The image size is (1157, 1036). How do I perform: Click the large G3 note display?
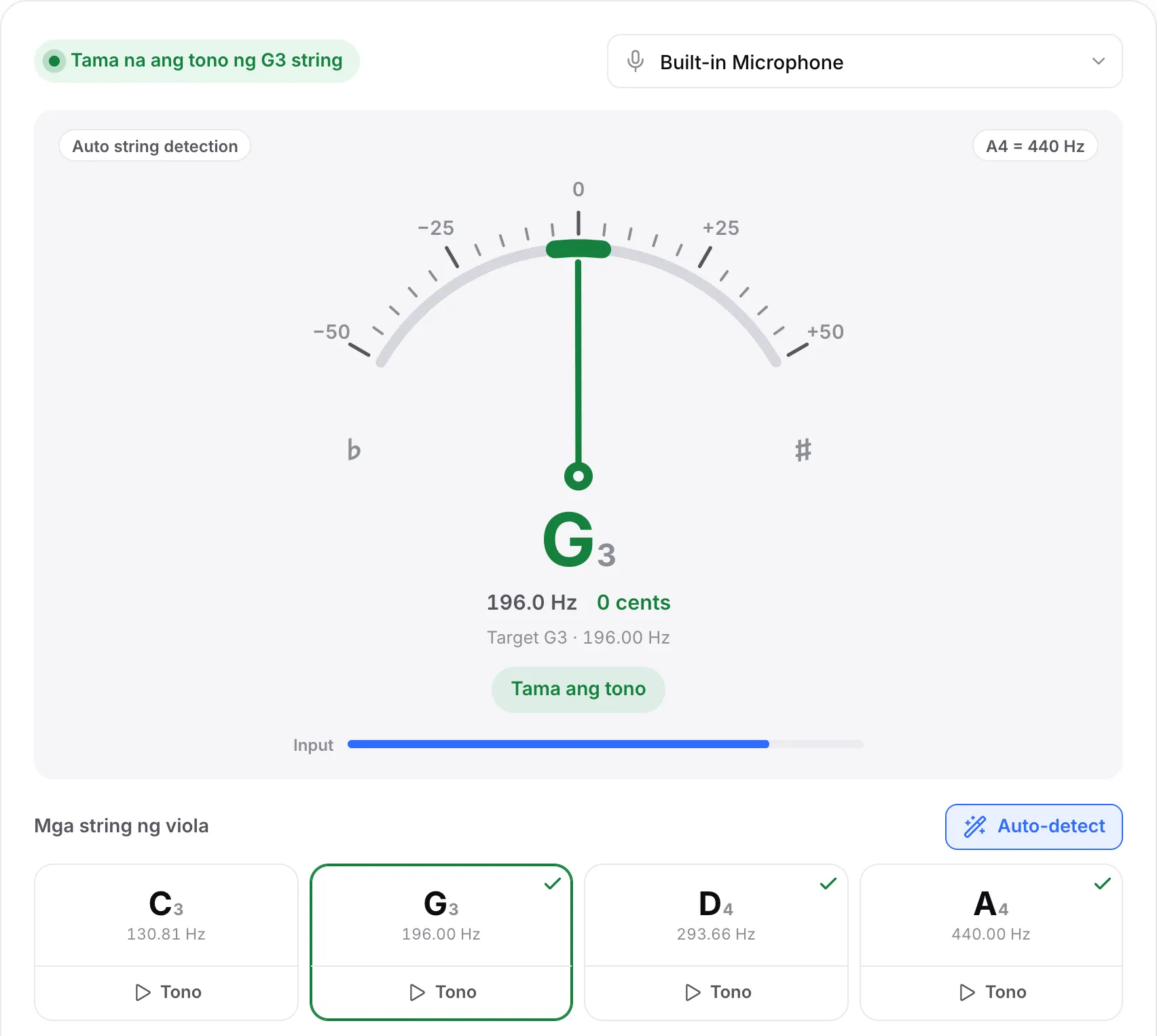click(579, 540)
